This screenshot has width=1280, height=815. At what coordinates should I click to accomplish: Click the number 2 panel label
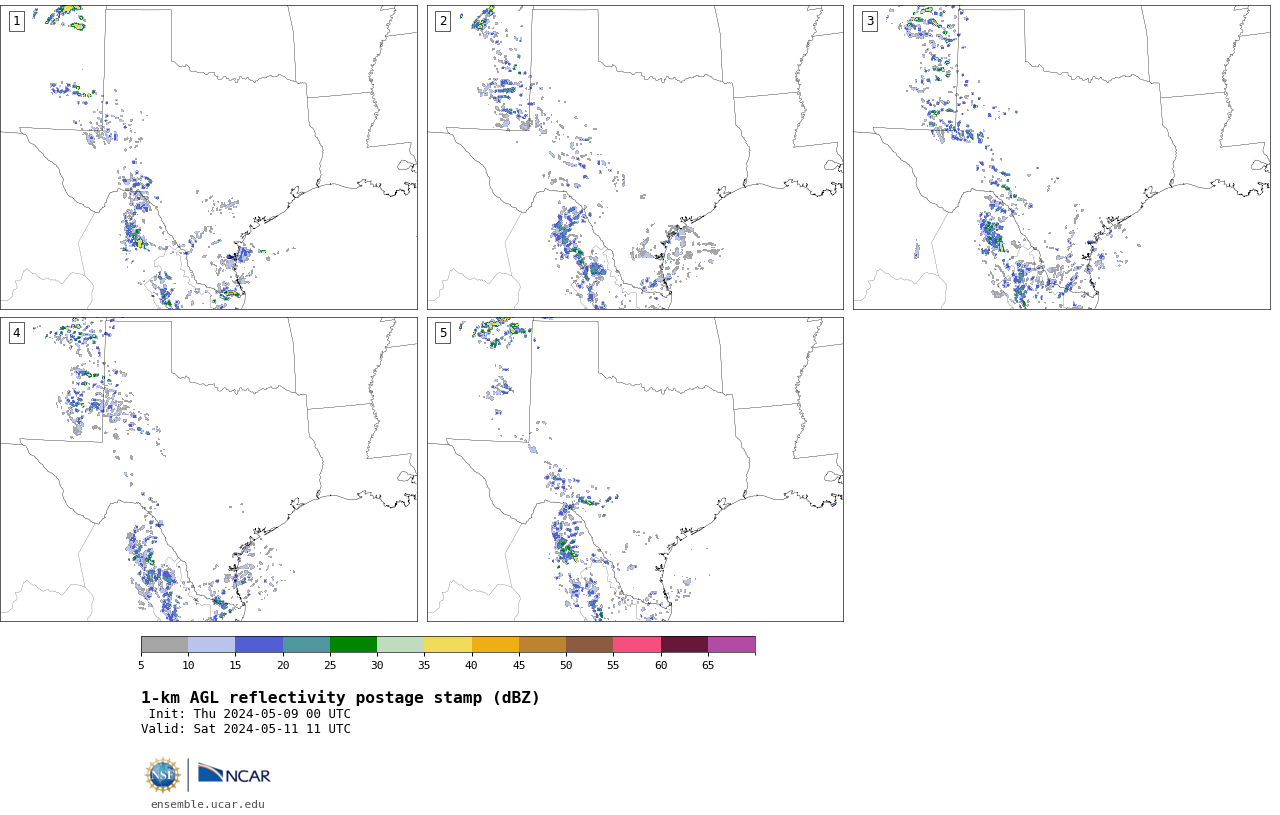(443, 21)
